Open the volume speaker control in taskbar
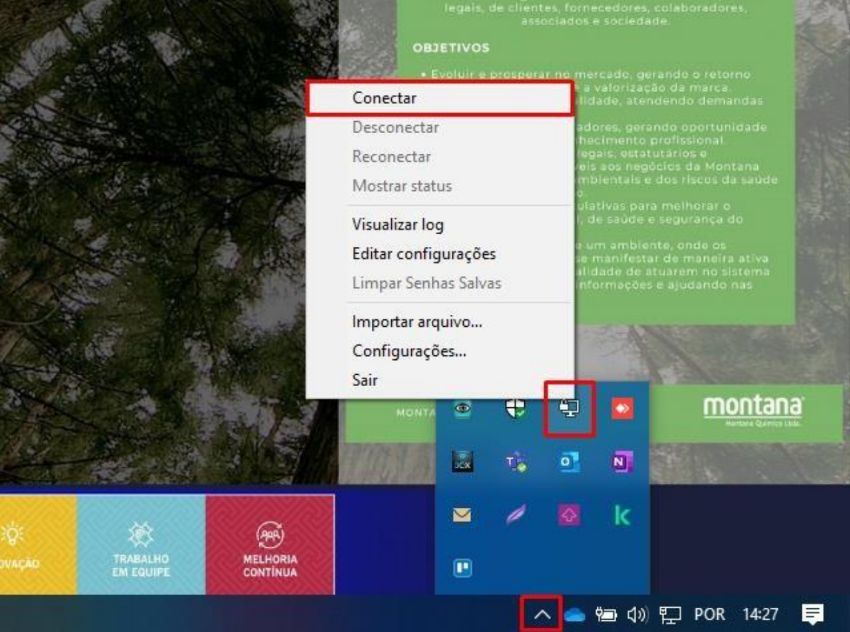This screenshot has width=850, height=632. pos(636,614)
